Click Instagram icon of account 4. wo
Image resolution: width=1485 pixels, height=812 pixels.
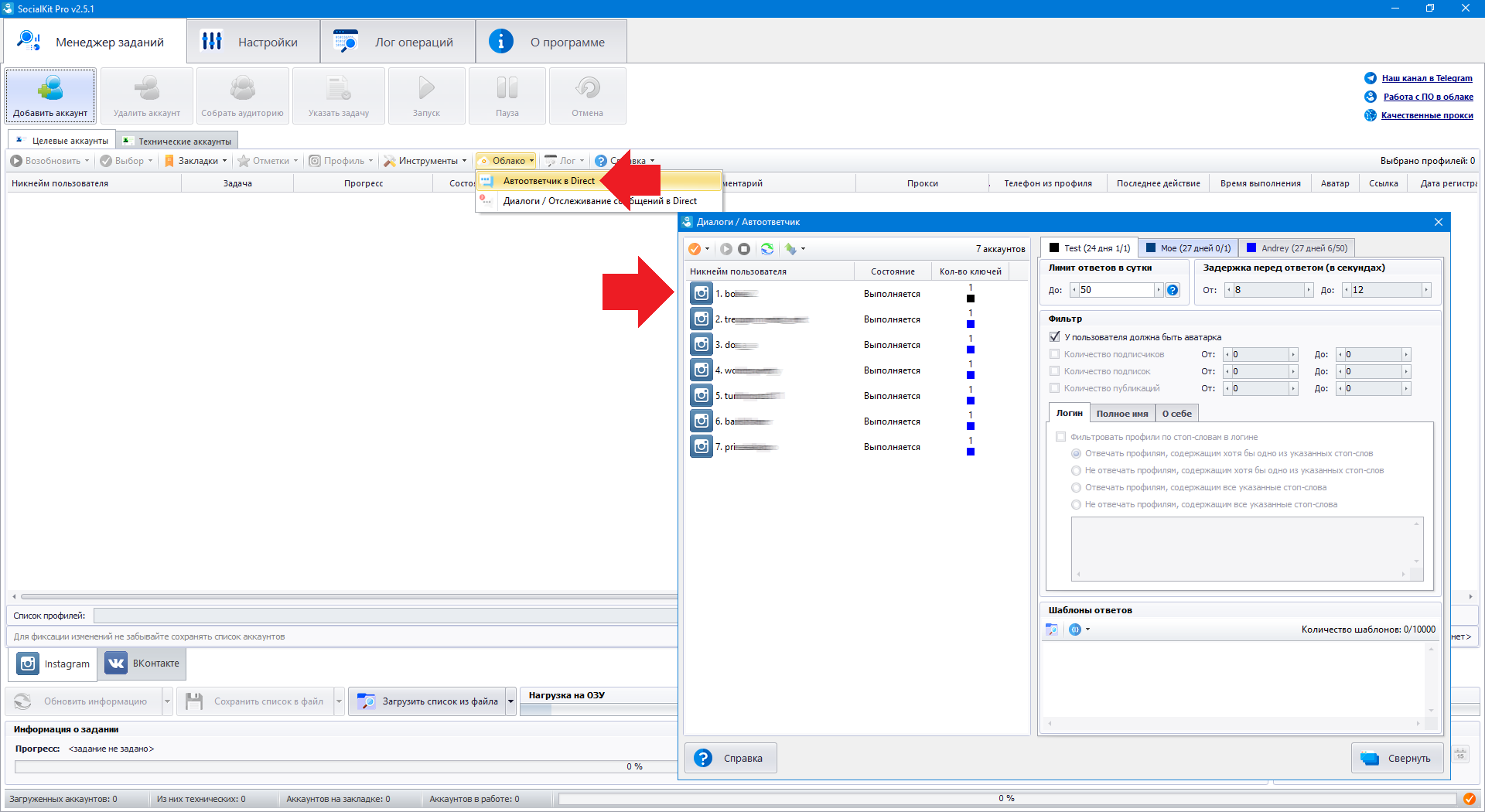point(702,370)
